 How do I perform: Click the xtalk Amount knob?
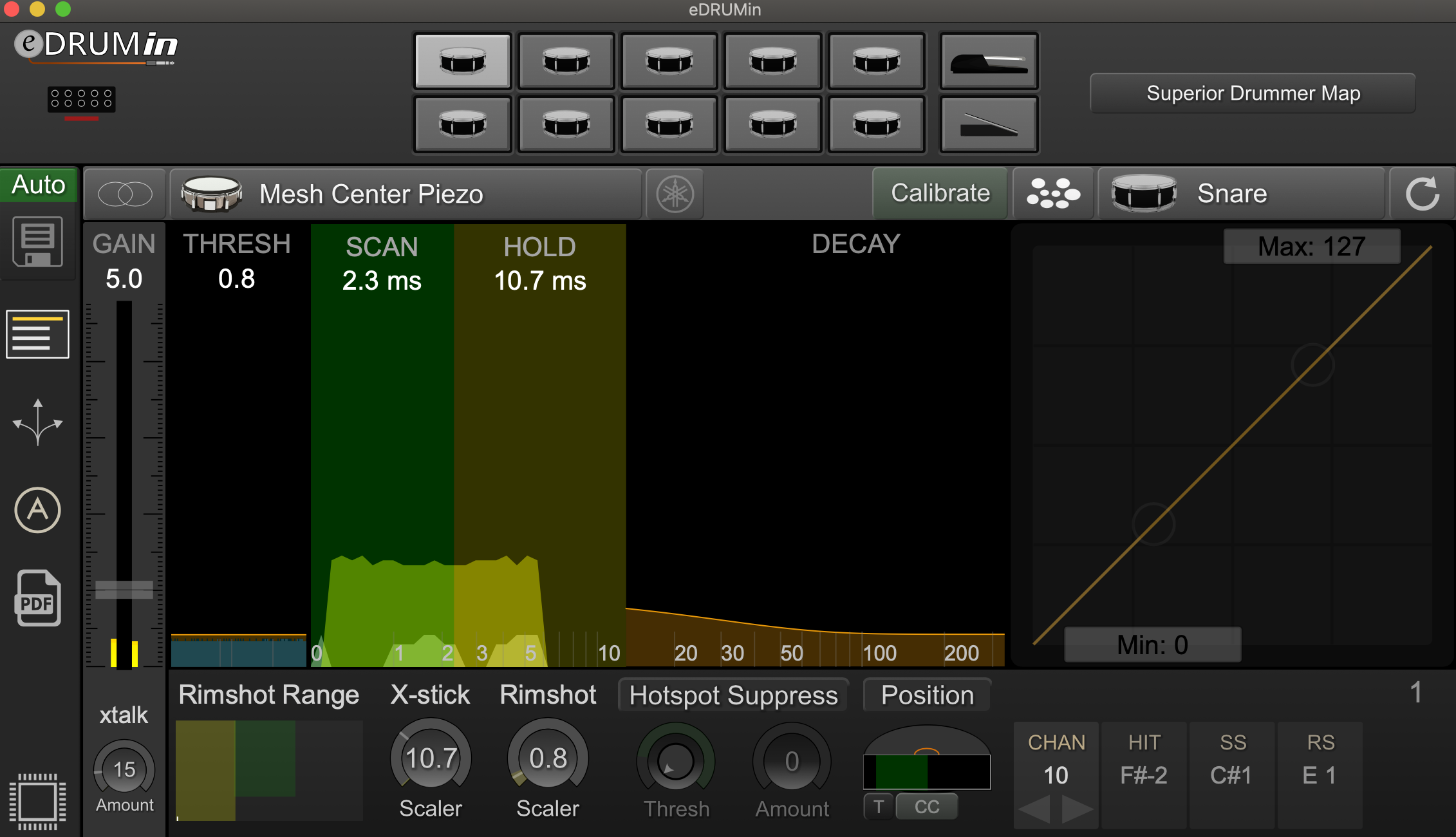click(124, 769)
